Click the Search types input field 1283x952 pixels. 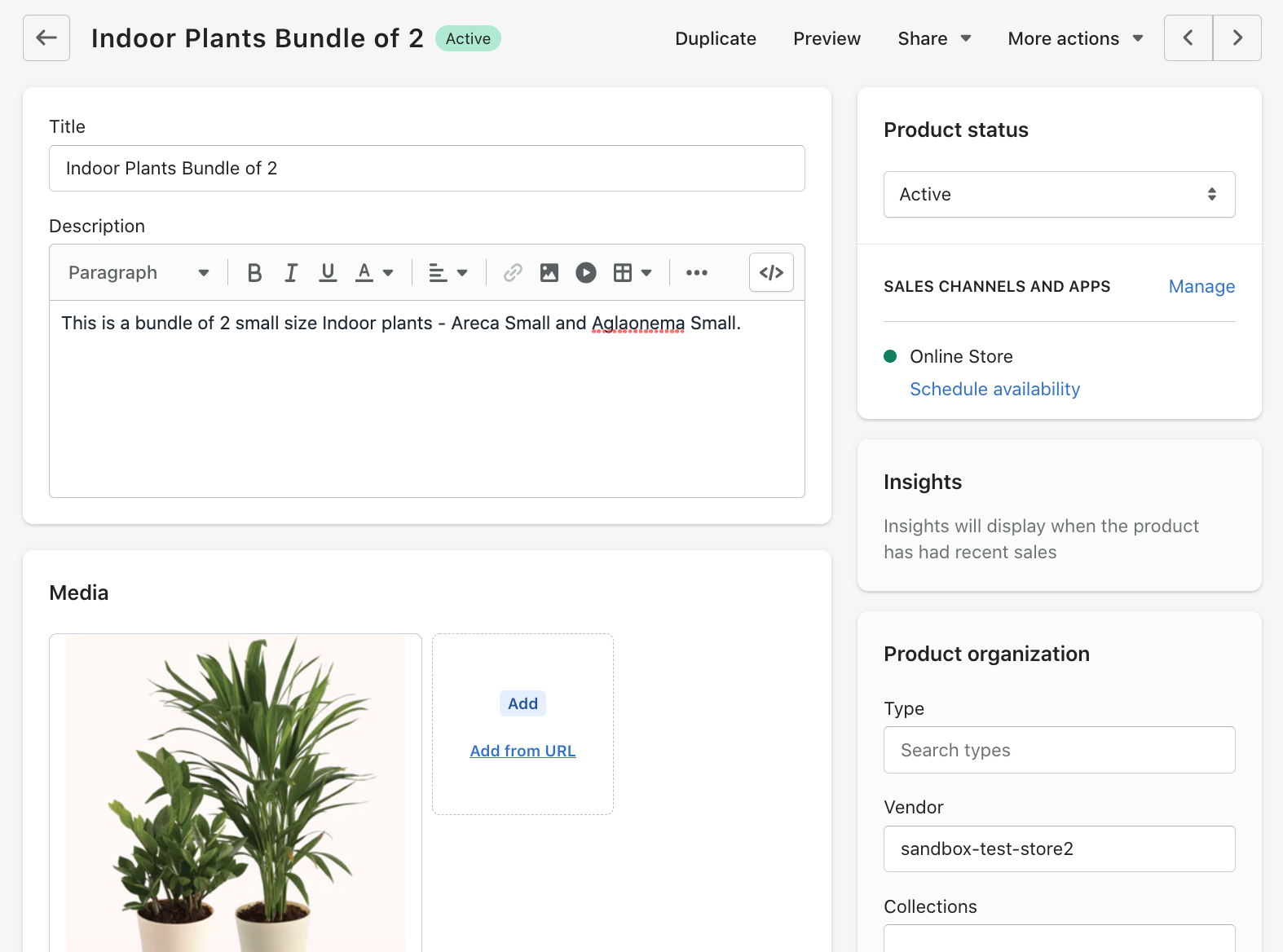click(1060, 750)
